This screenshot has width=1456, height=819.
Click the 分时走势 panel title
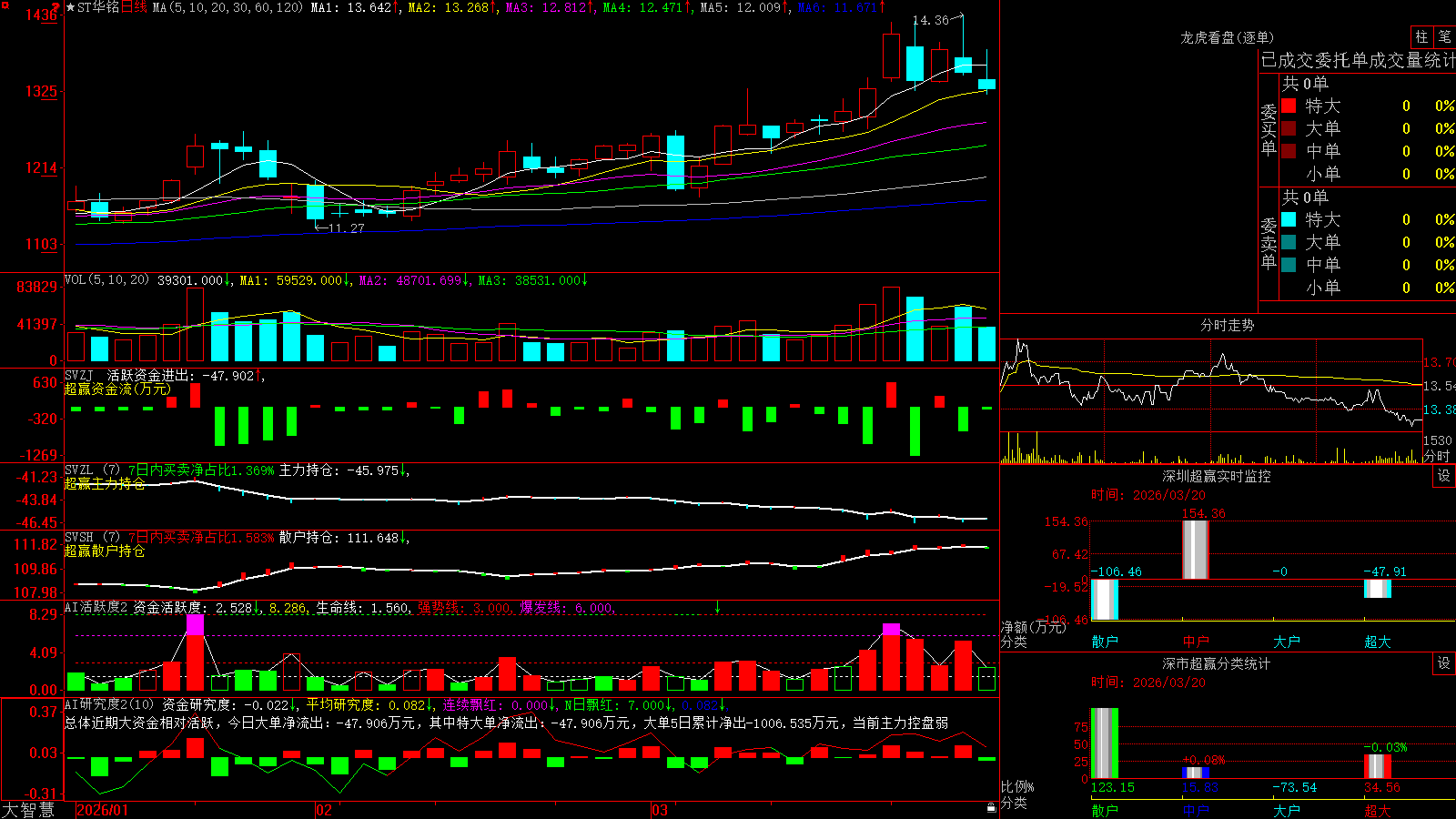pyautogui.click(x=1227, y=325)
